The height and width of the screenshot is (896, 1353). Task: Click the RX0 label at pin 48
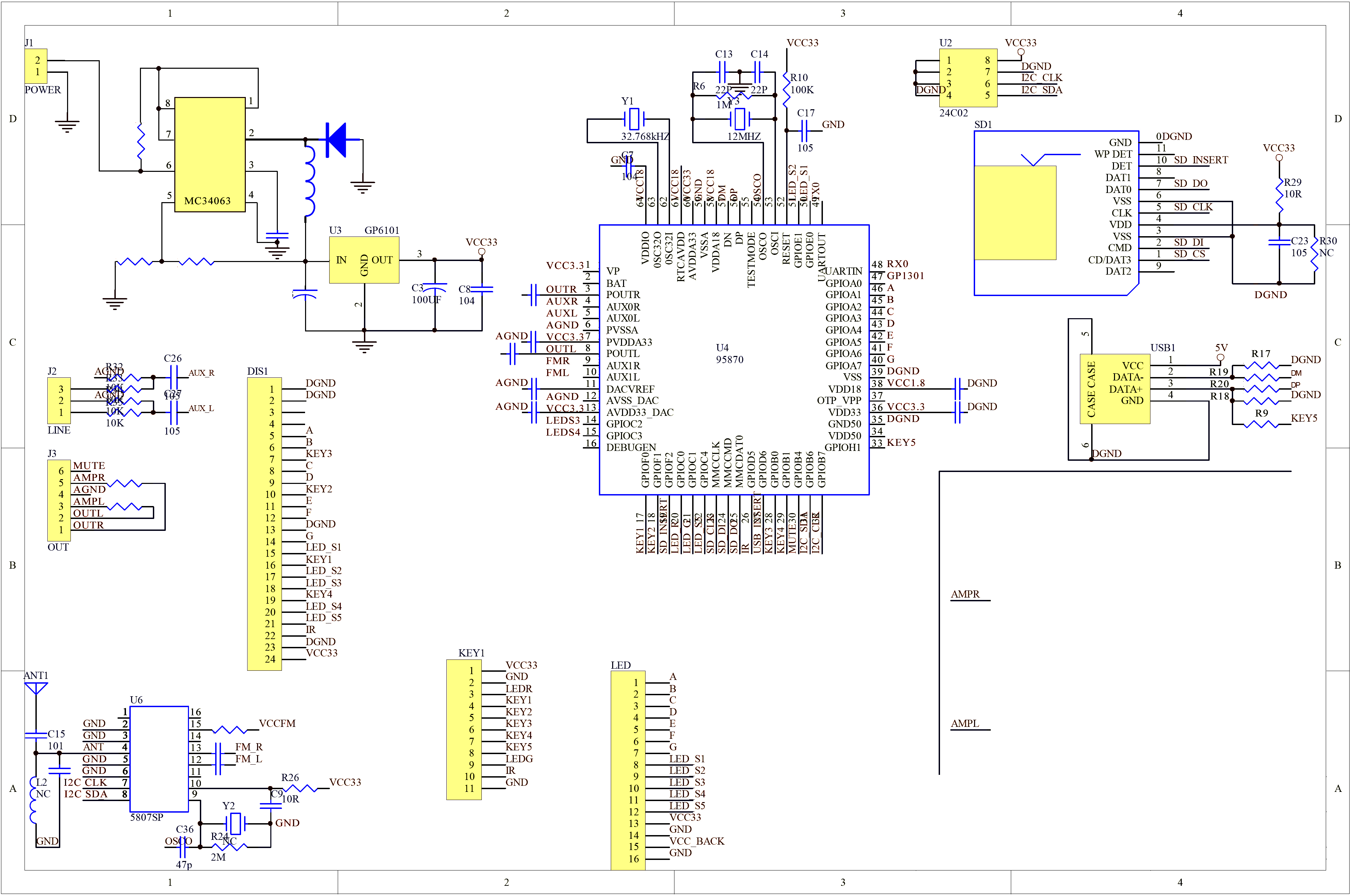click(x=897, y=264)
